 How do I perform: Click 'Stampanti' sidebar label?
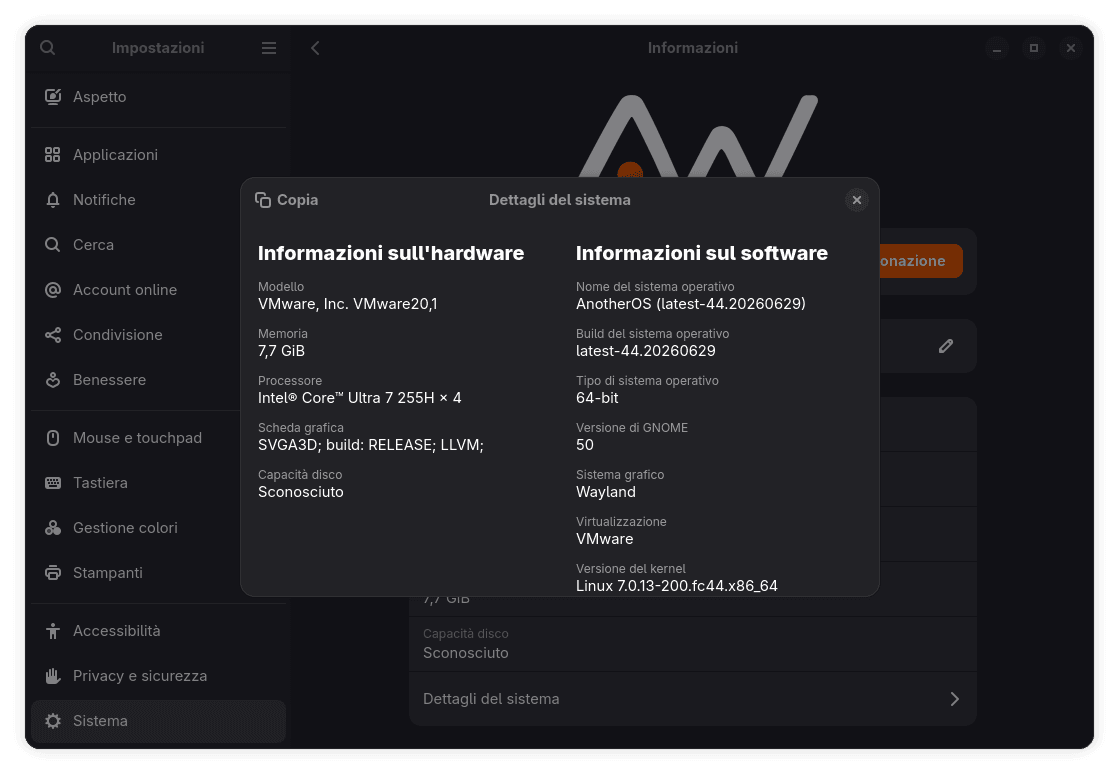click(x=108, y=573)
